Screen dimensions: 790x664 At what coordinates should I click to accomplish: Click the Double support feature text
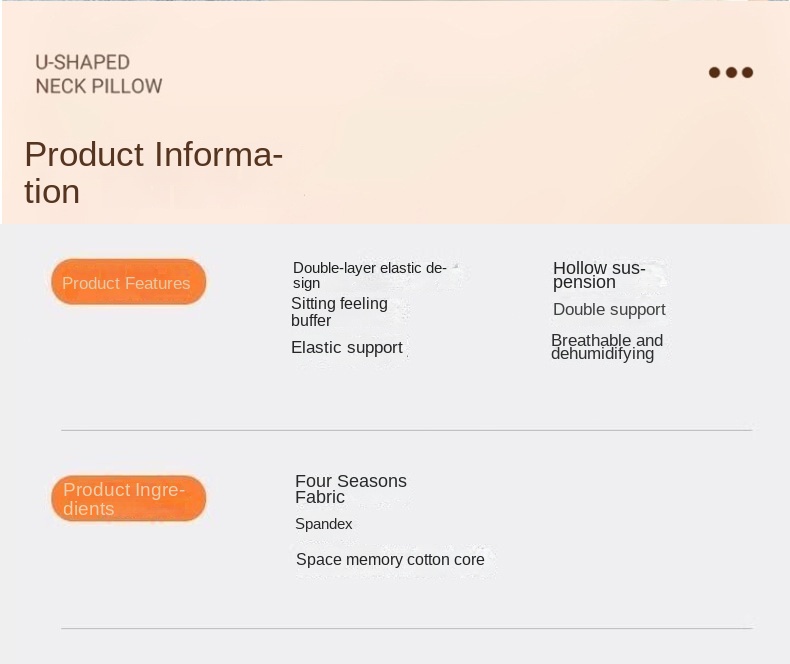[x=609, y=310]
